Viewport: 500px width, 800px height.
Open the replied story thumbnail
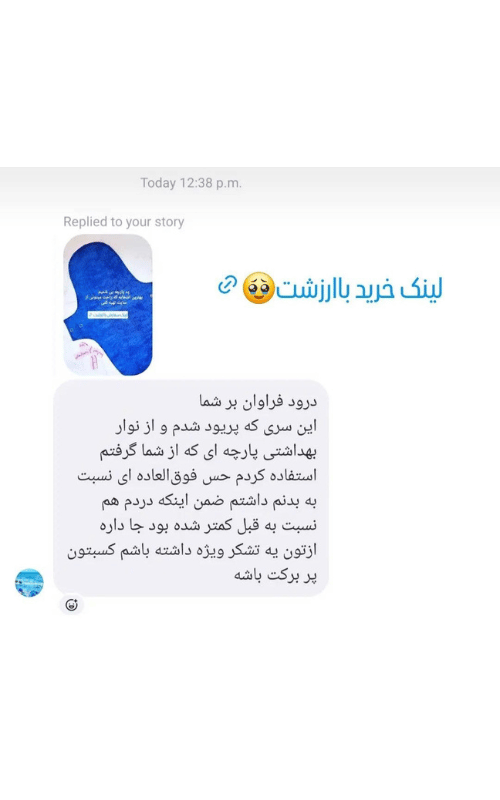[108, 305]
